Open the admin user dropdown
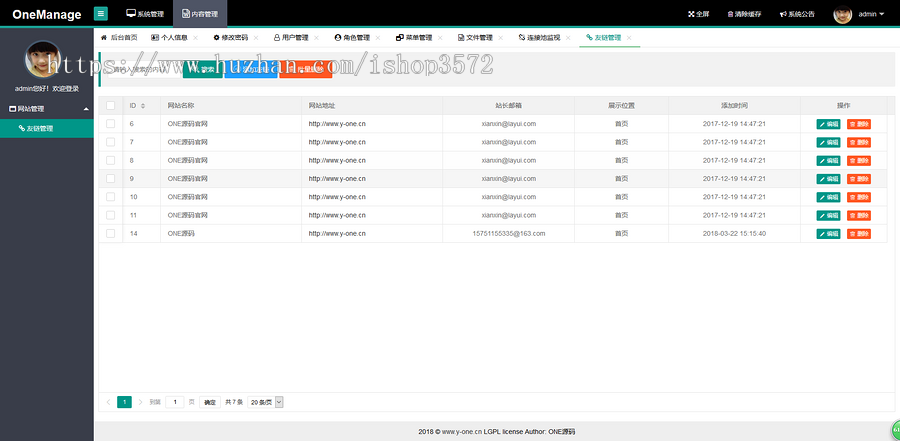900x441 pixels. (x=871, y=14)
